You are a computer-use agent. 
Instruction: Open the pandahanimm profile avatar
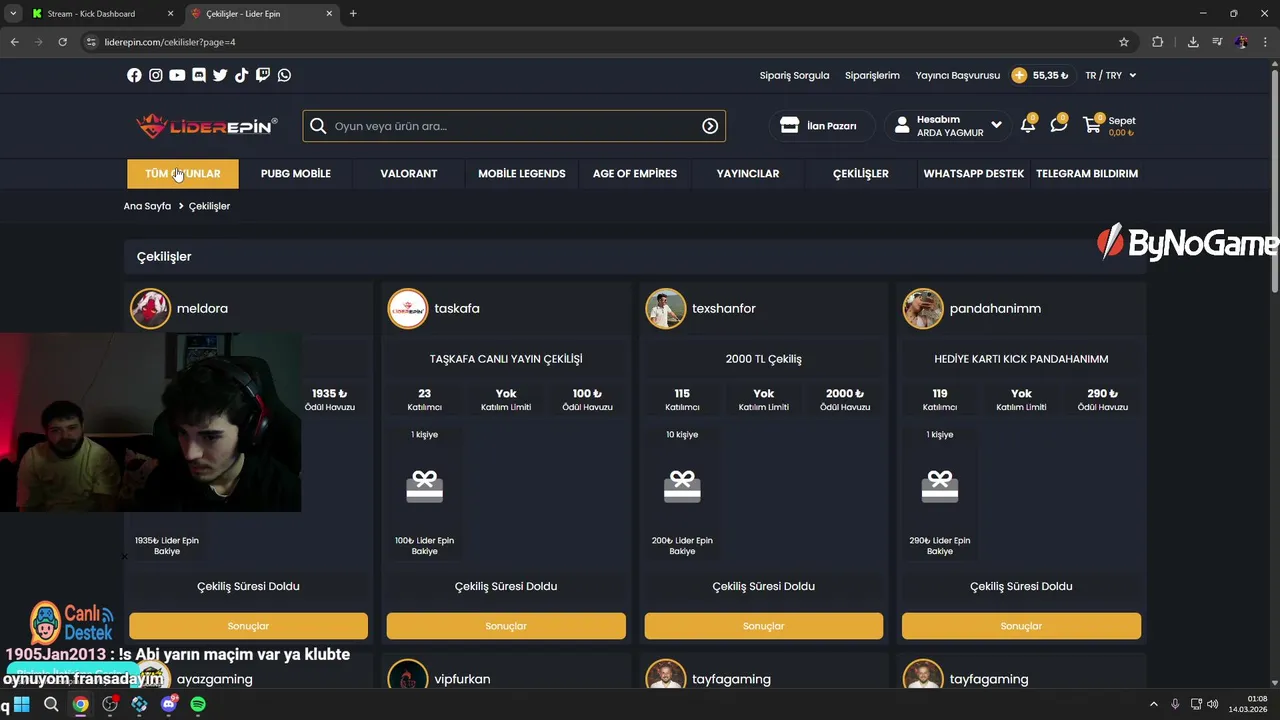click(x=923, y=309)
